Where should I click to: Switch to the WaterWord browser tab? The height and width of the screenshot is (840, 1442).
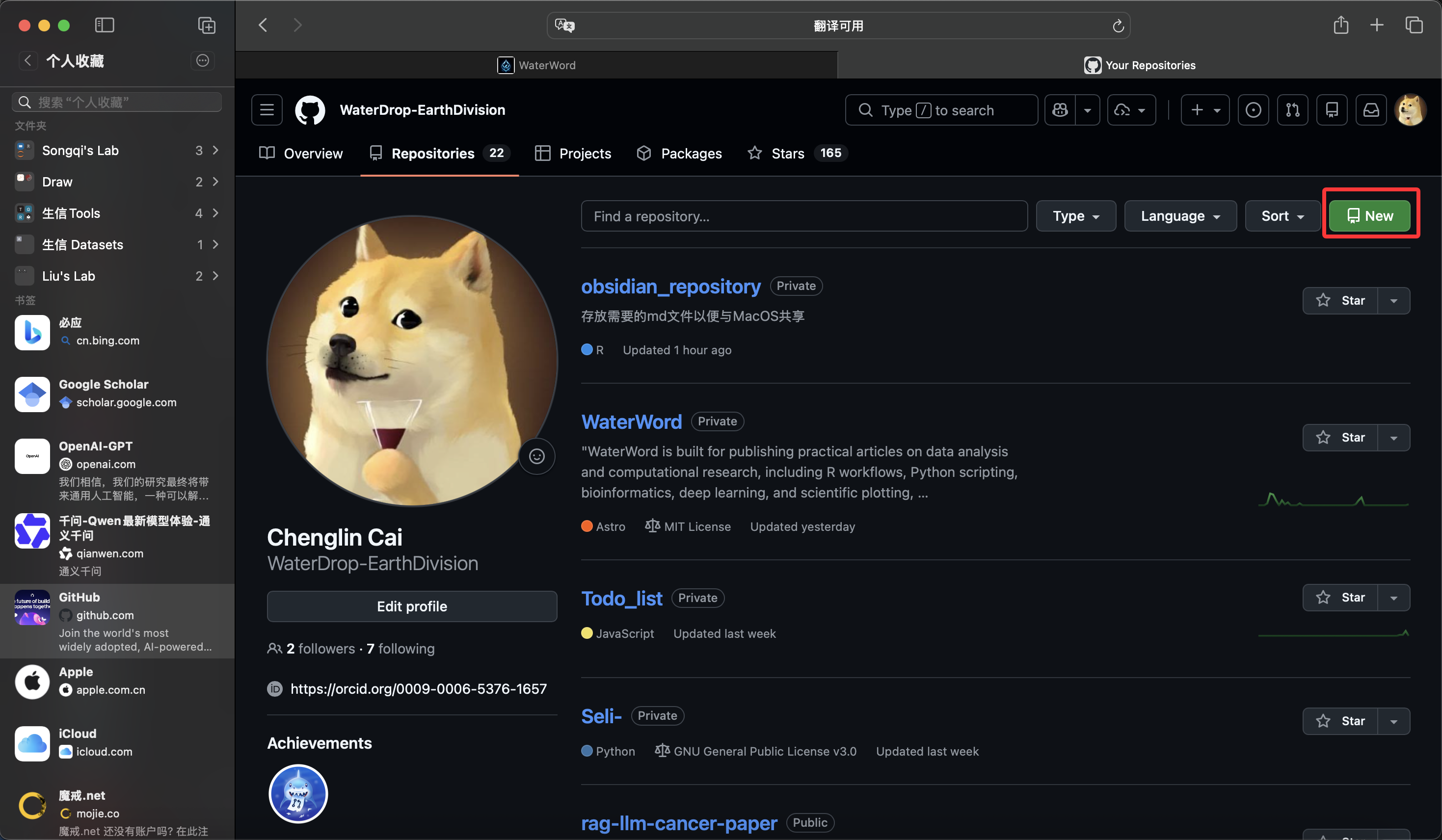click(x=536, y=65)
